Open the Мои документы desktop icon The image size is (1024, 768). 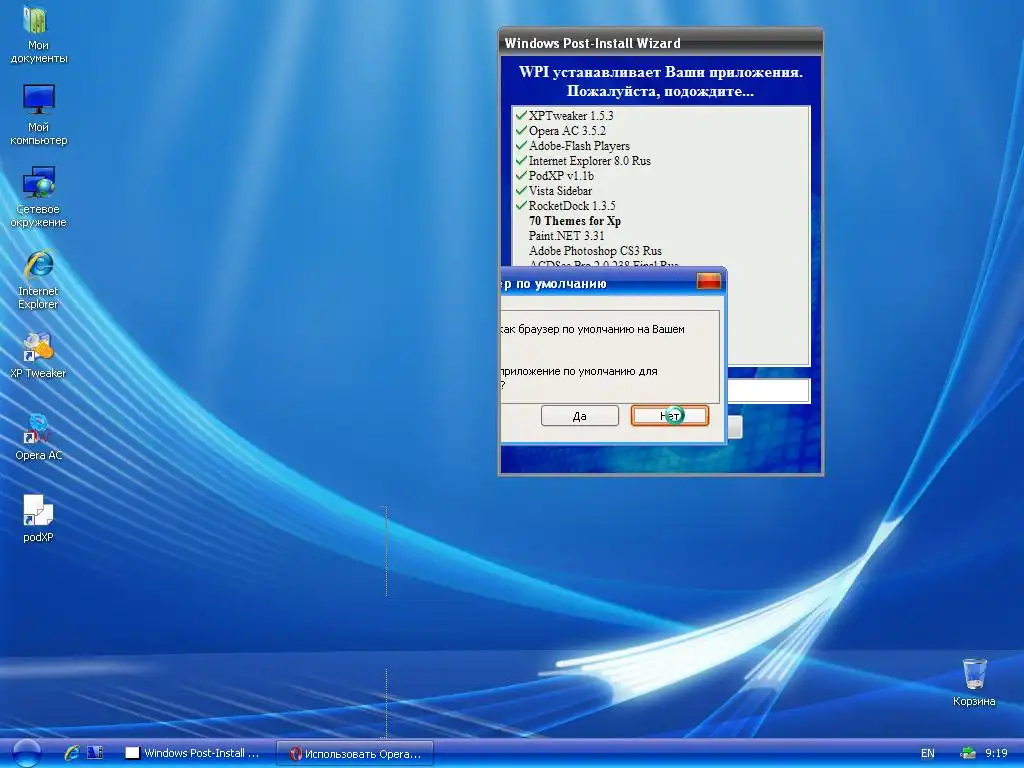(x=38, y=34)
